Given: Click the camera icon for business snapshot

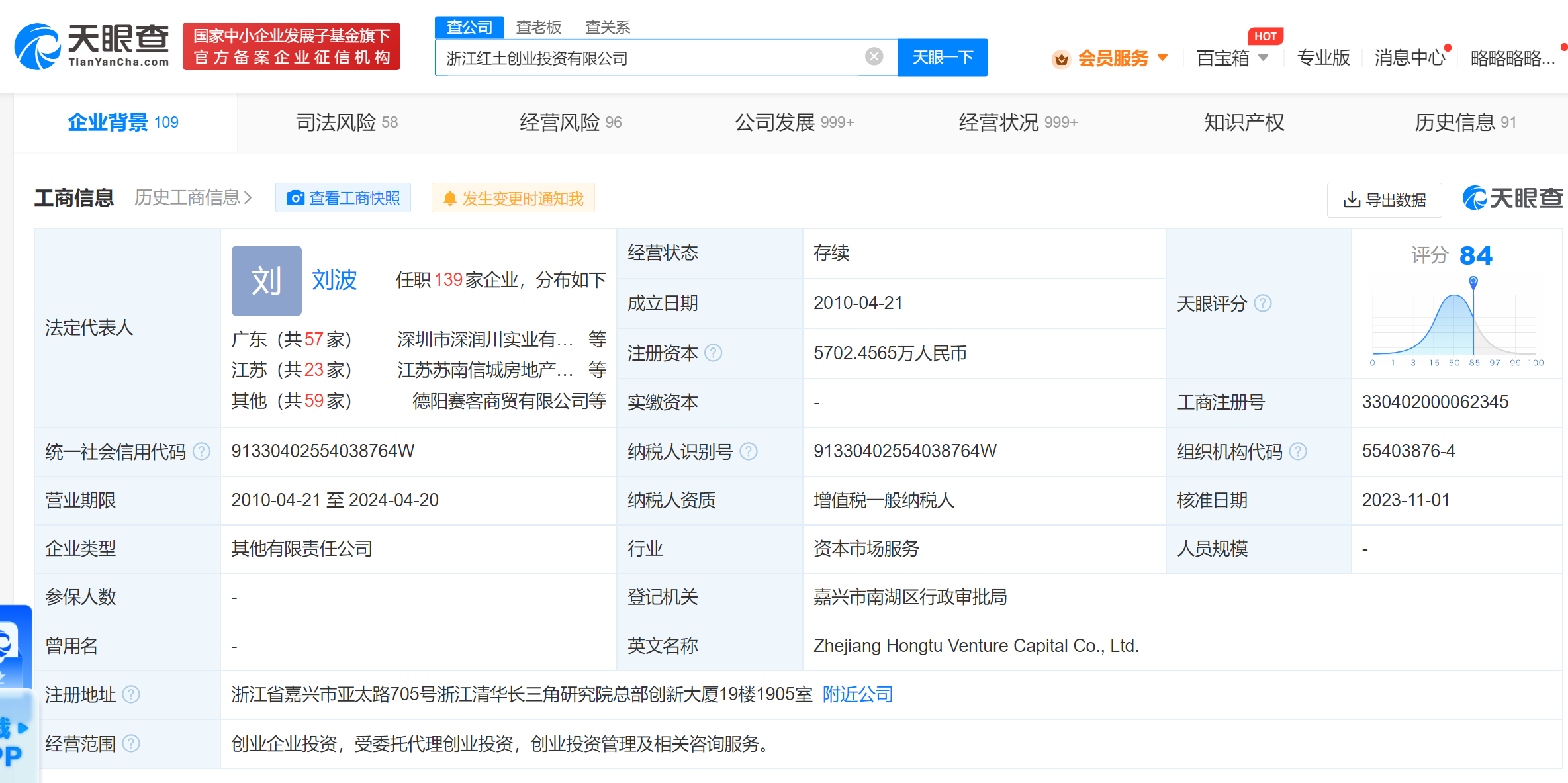Looking at the screenshot, I should tap(295, 198).
